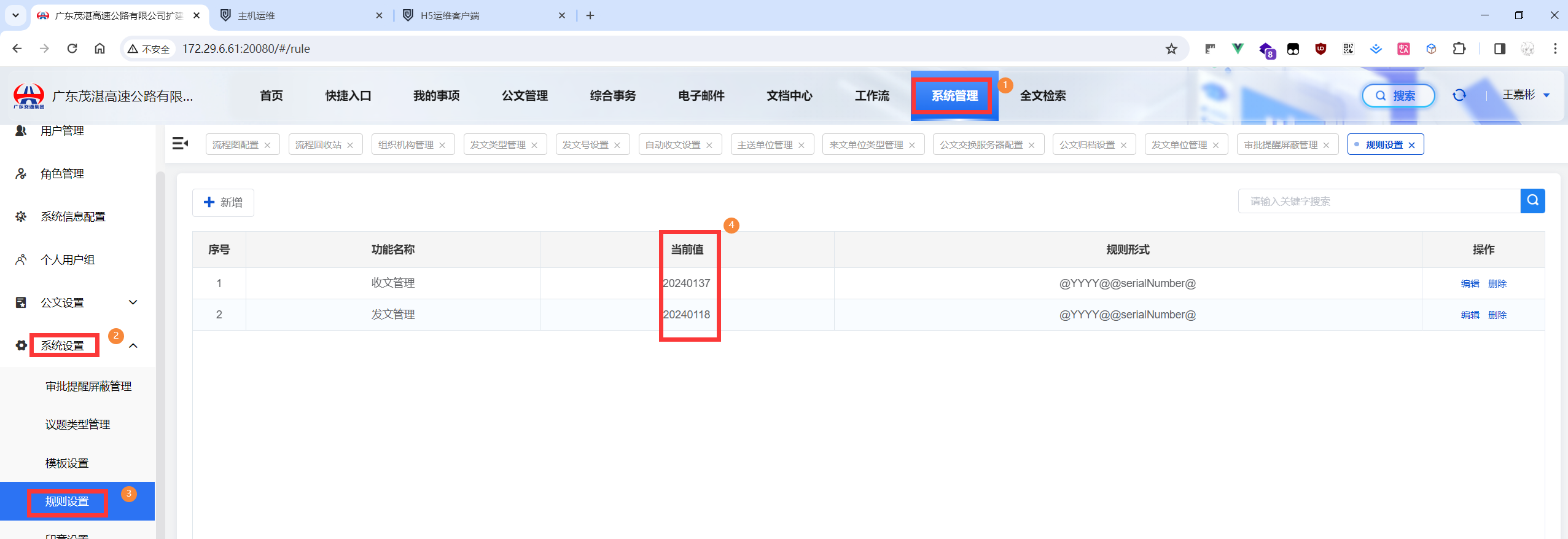Screen dimensions: 1568x539
Task: Click the 系统设置 gear icon
Action: click(21, 345)
